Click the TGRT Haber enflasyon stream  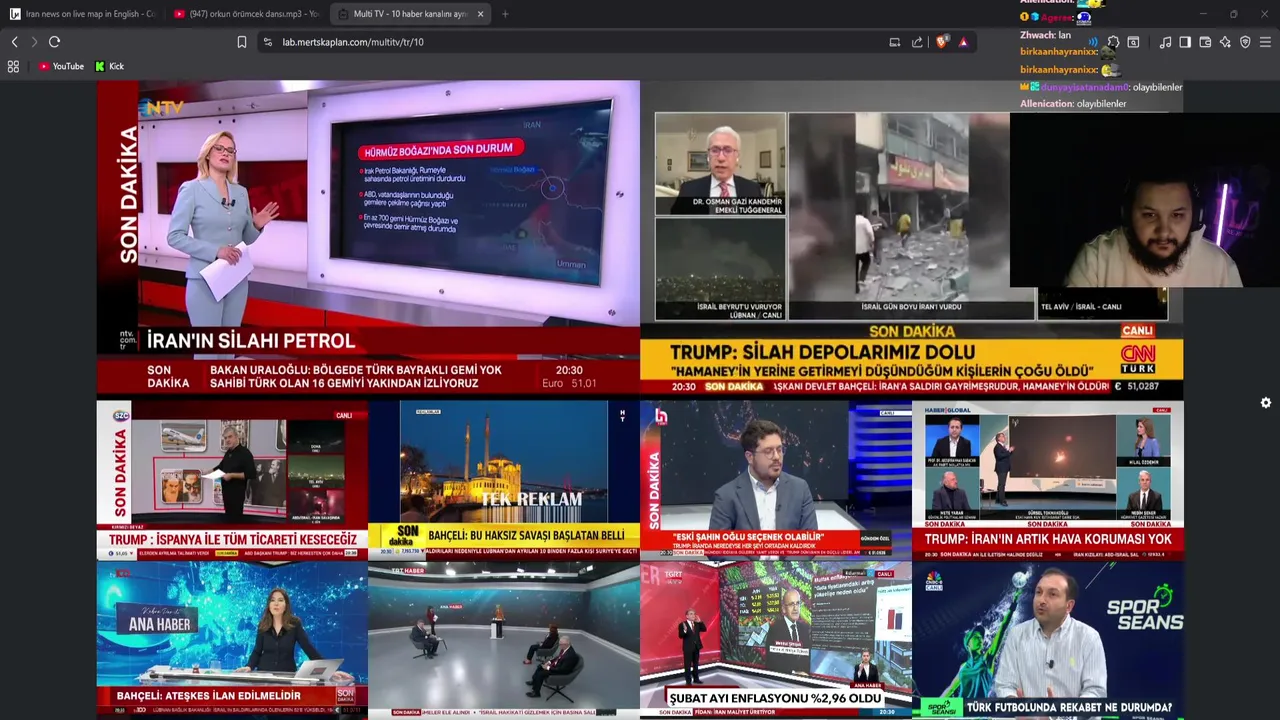(776, 639)
